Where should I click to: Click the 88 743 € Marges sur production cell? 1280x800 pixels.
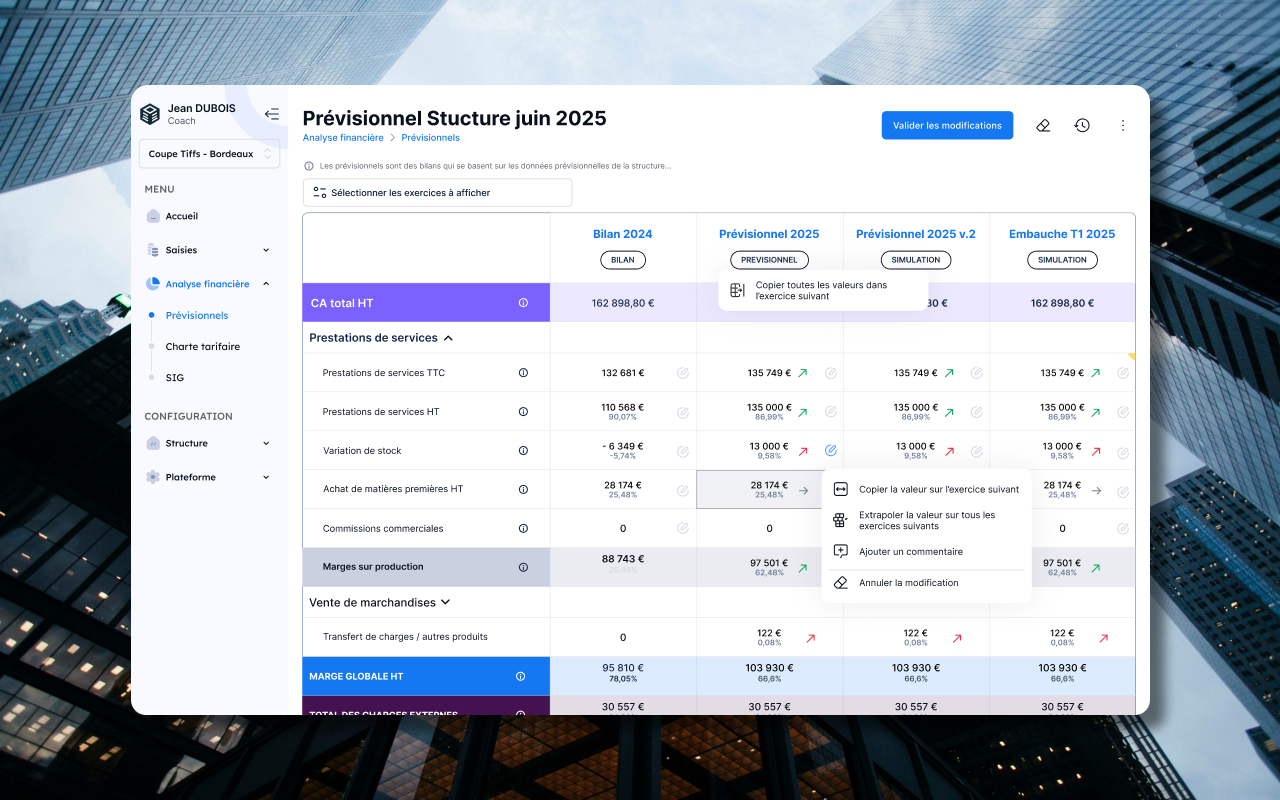[623, 567]
